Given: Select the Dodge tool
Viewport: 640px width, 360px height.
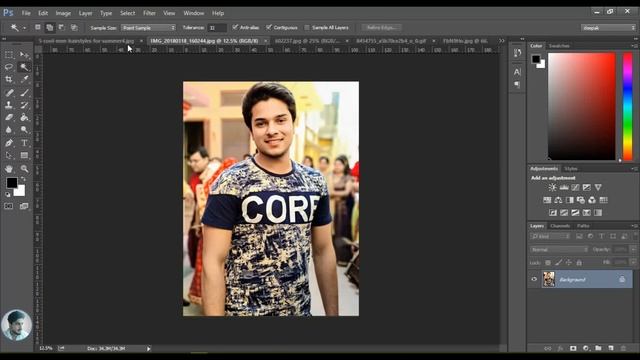Looking at the screenshot, I should (24, 130).
